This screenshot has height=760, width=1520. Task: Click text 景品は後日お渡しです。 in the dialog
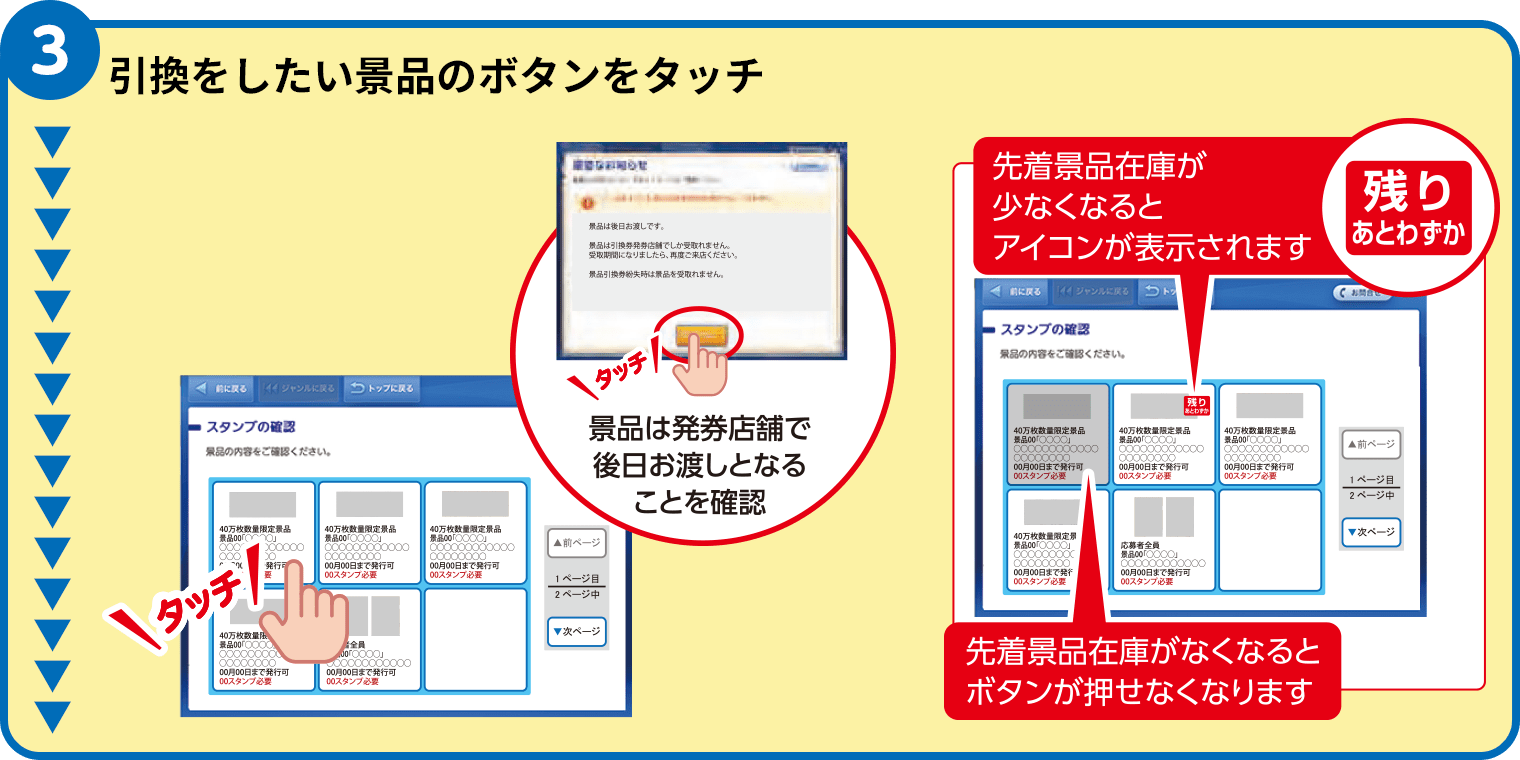(626, 226)
